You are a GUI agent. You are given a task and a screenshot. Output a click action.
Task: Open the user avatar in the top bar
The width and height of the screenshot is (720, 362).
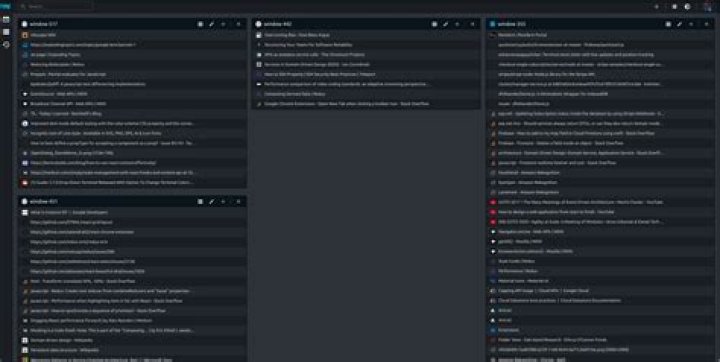[x=708, y=6]
